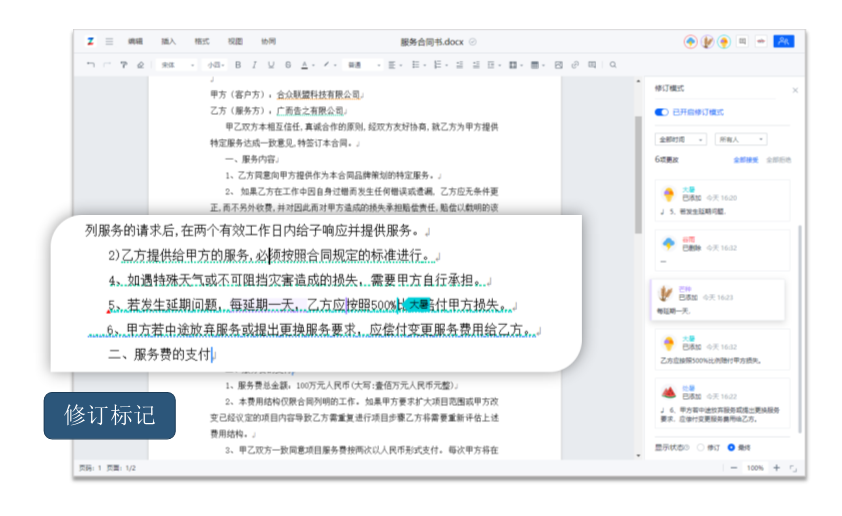Select the revision card 6、甲方若中途放弃服务
842x516 pixels.
click(x=722, y=403)
